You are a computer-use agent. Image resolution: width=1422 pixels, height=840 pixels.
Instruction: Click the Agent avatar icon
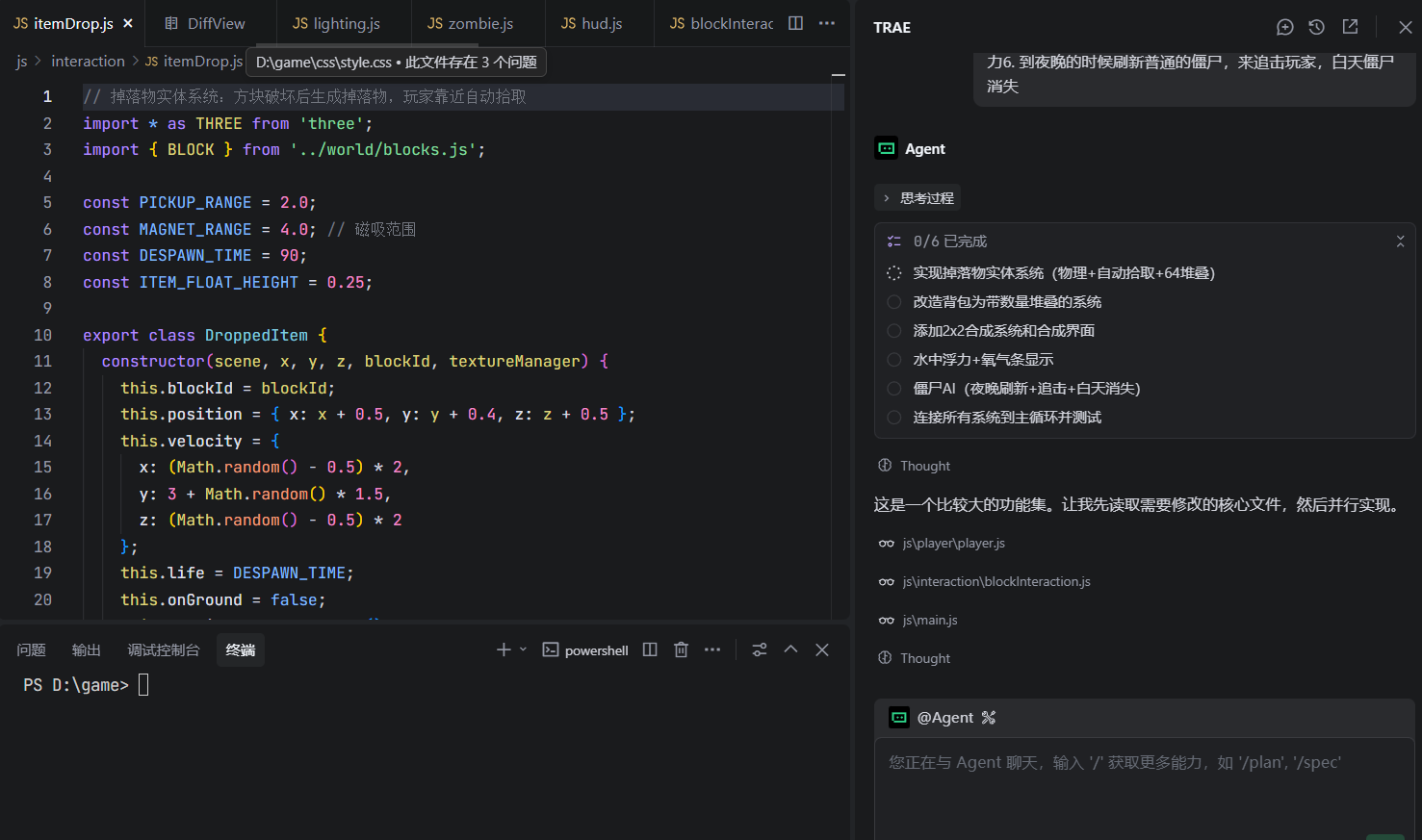click(x=886, y=148)
